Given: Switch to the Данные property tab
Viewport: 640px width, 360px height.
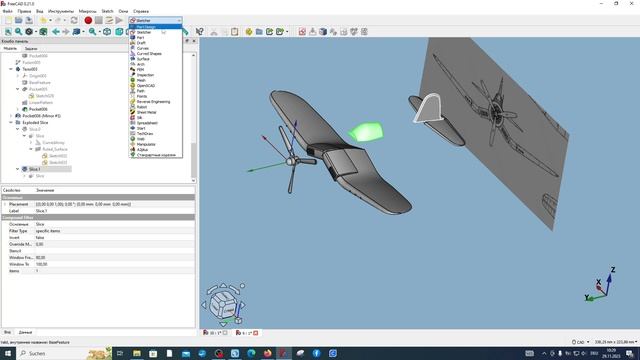Looking at the screenshot, I should [25, 332].
